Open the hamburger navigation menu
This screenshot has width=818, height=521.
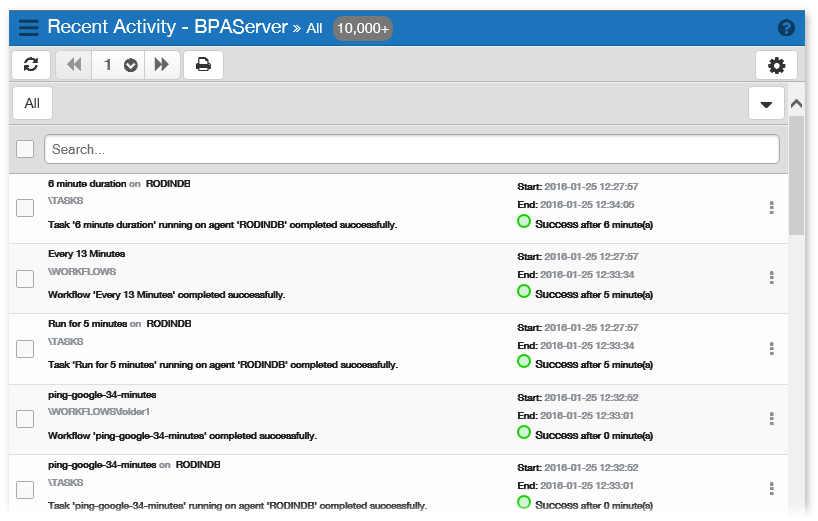pos(29,28)
